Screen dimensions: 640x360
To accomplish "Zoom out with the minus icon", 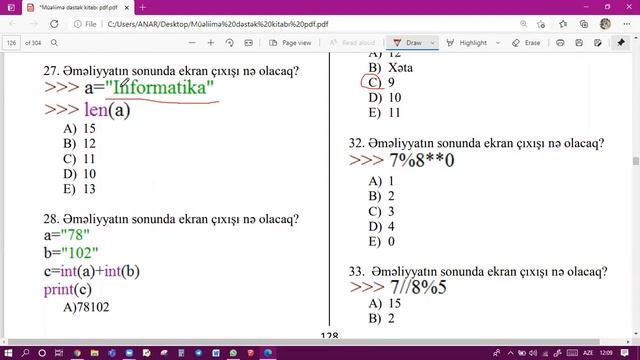I will coord(192,43).
